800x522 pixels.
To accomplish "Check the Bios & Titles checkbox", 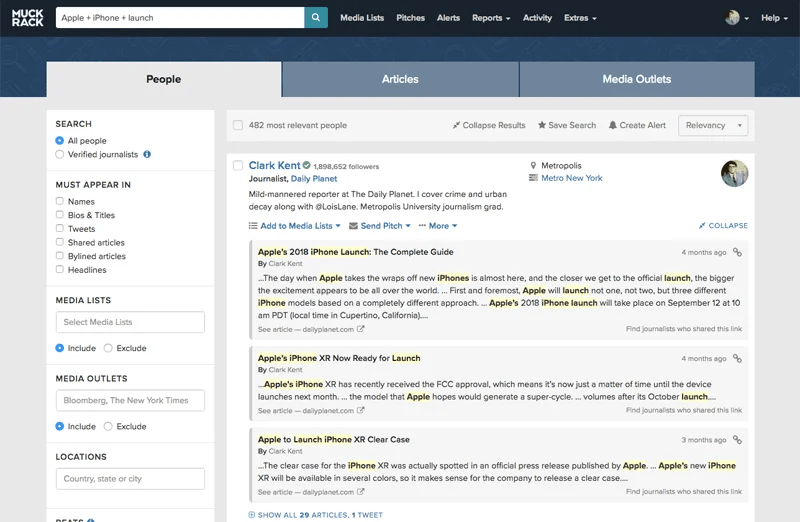I will pos(60,215).
